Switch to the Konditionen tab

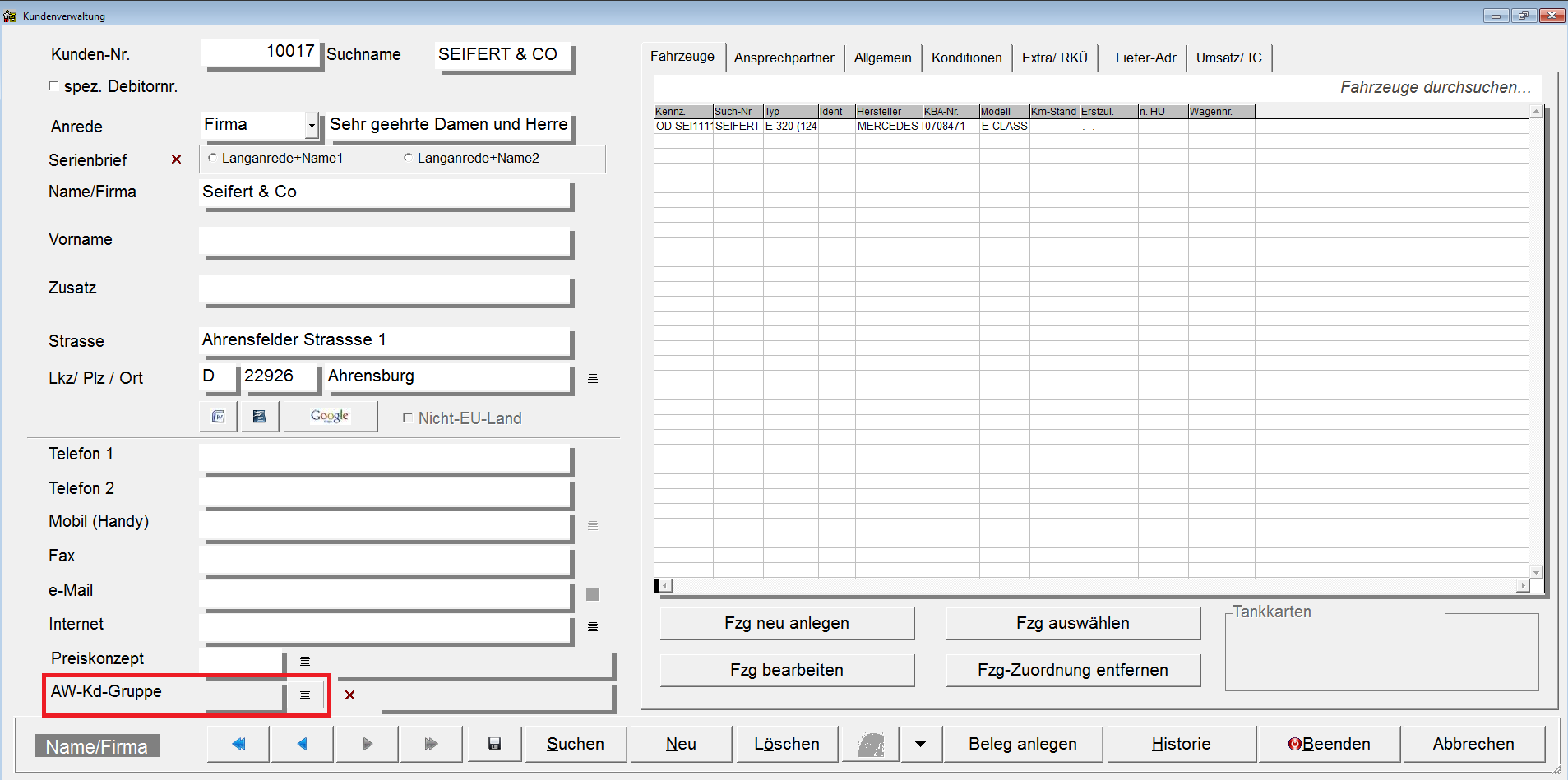(967, 58)
